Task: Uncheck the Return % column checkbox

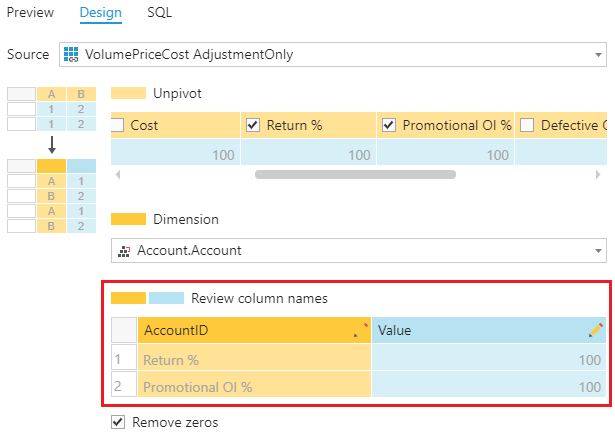Action: point(253,126)
